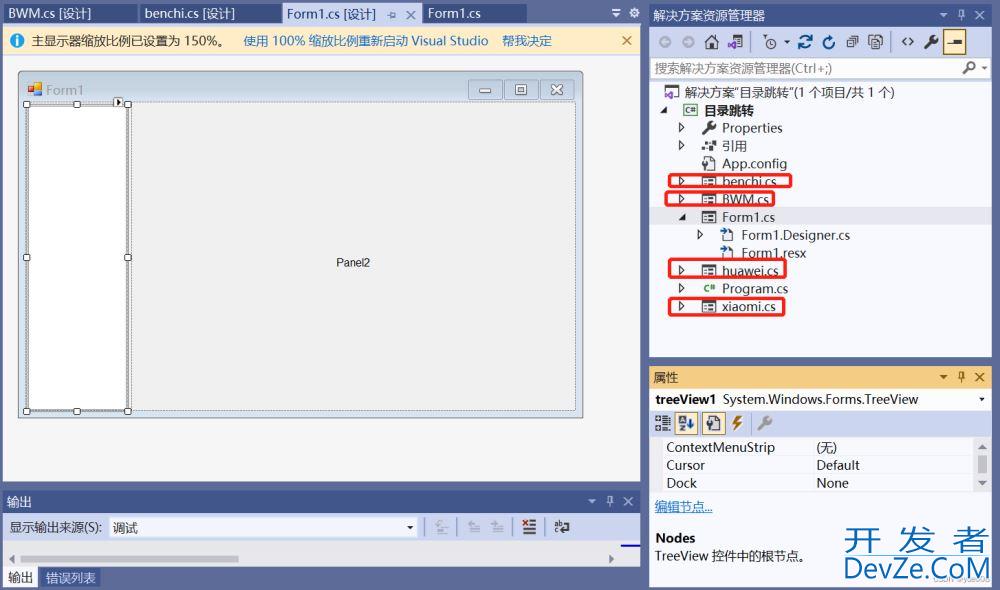Toggle Show All Files in Solution Explorer
This screenshot has height=590, width=1000.
tap(876, 42)
